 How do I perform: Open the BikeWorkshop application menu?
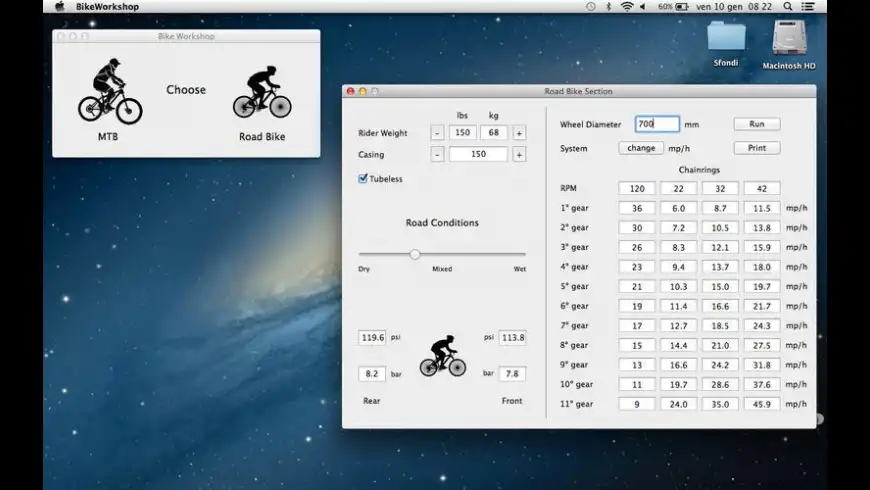click(108, 6)
